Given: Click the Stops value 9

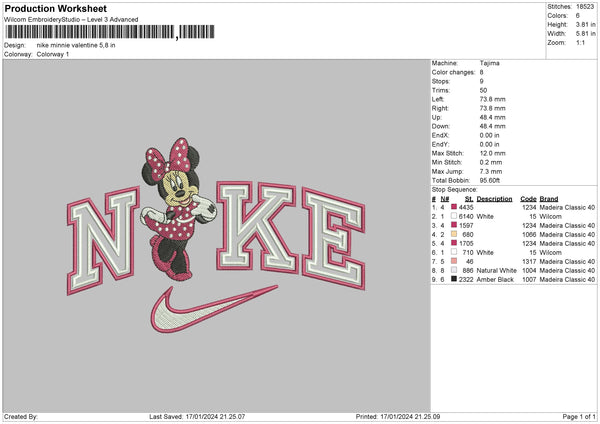Looking at the screenshot, I should coord(481,81).
